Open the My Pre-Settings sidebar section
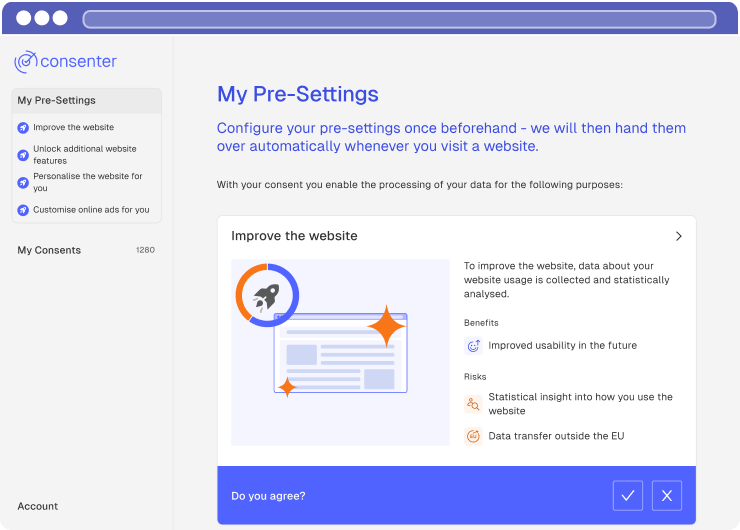This screenshot has width=740, height=530. tap(57, 101)
